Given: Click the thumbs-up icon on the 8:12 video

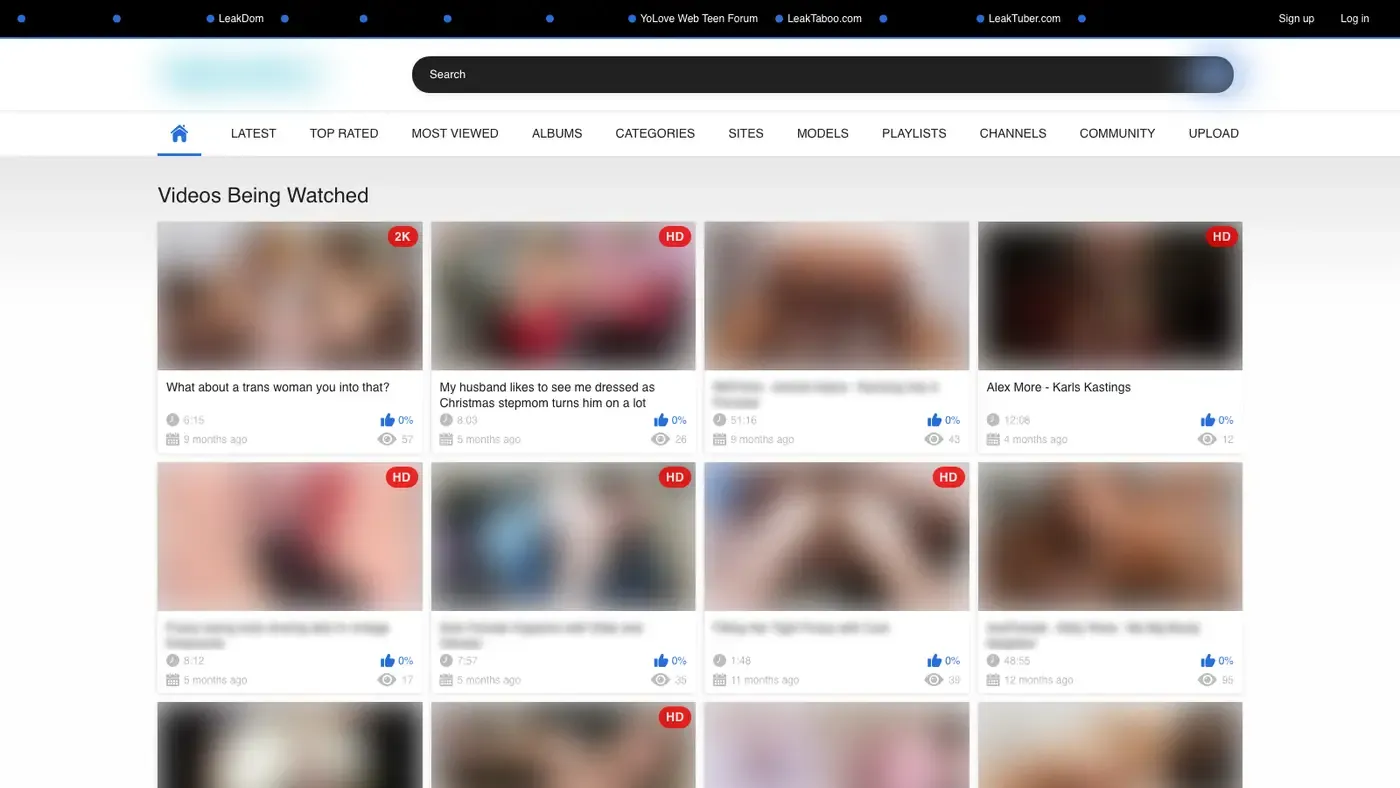Looking at the screenshot, I should coord(387,661).
